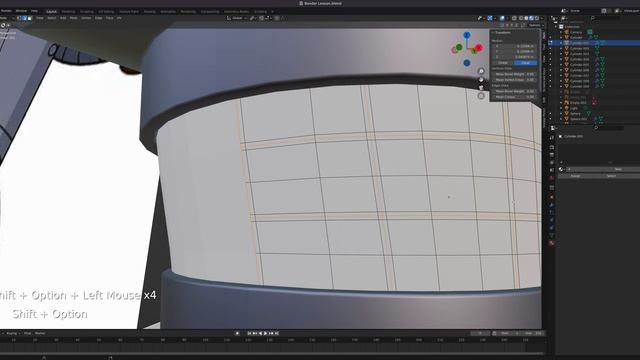
Task: Adjust edge Mean Crease slider
Action: coord(515,97)
